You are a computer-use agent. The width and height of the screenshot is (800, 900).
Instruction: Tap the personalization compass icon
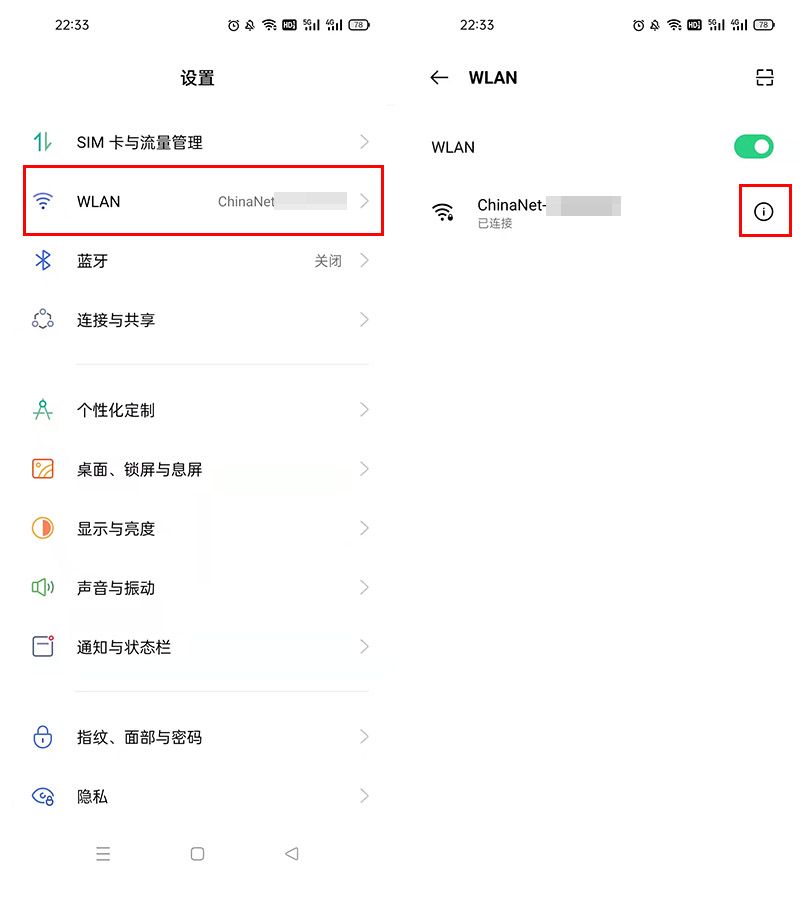point(43,410)
